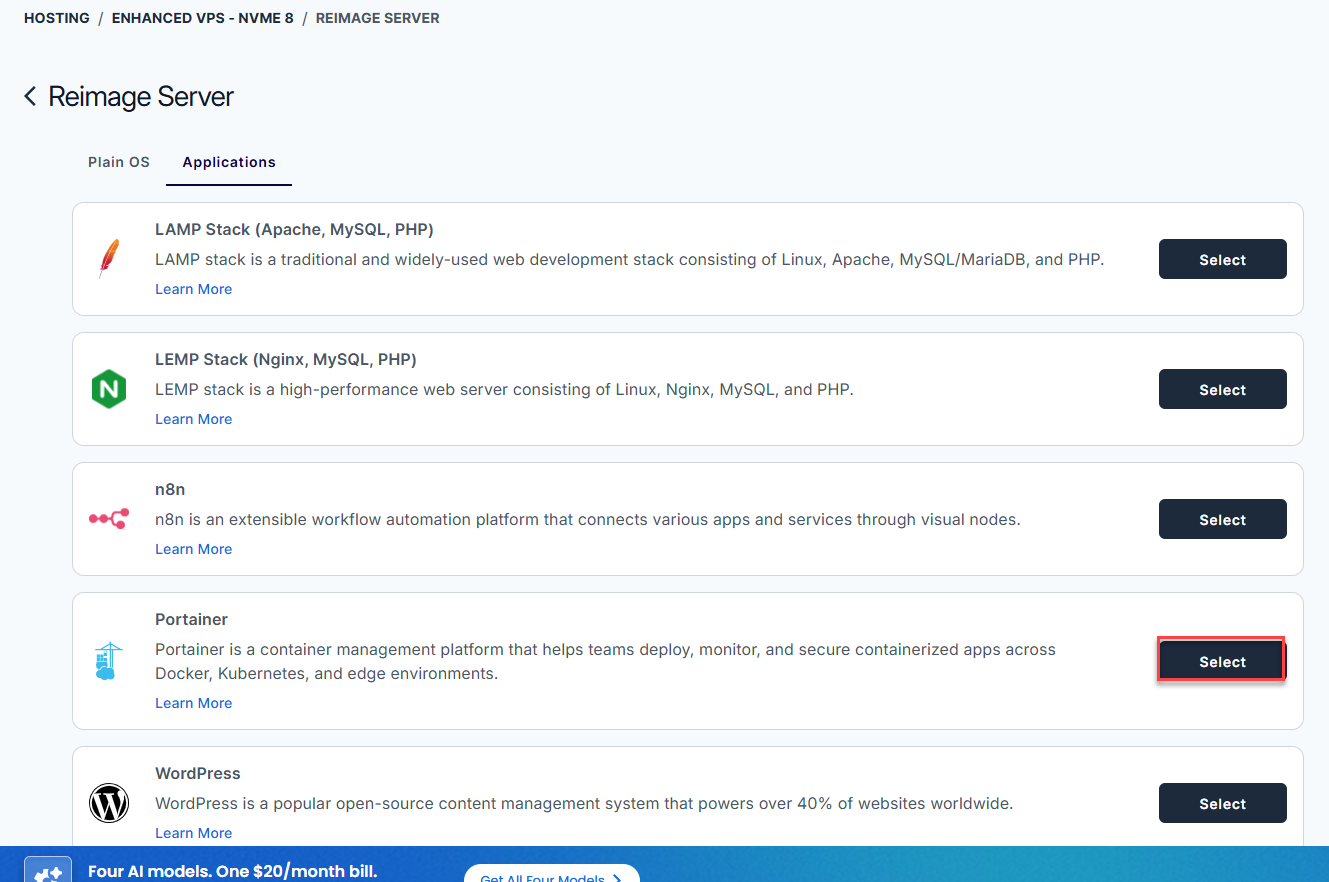
Task: Click the Get All Four Models banner button
Action: coord(552,873)
